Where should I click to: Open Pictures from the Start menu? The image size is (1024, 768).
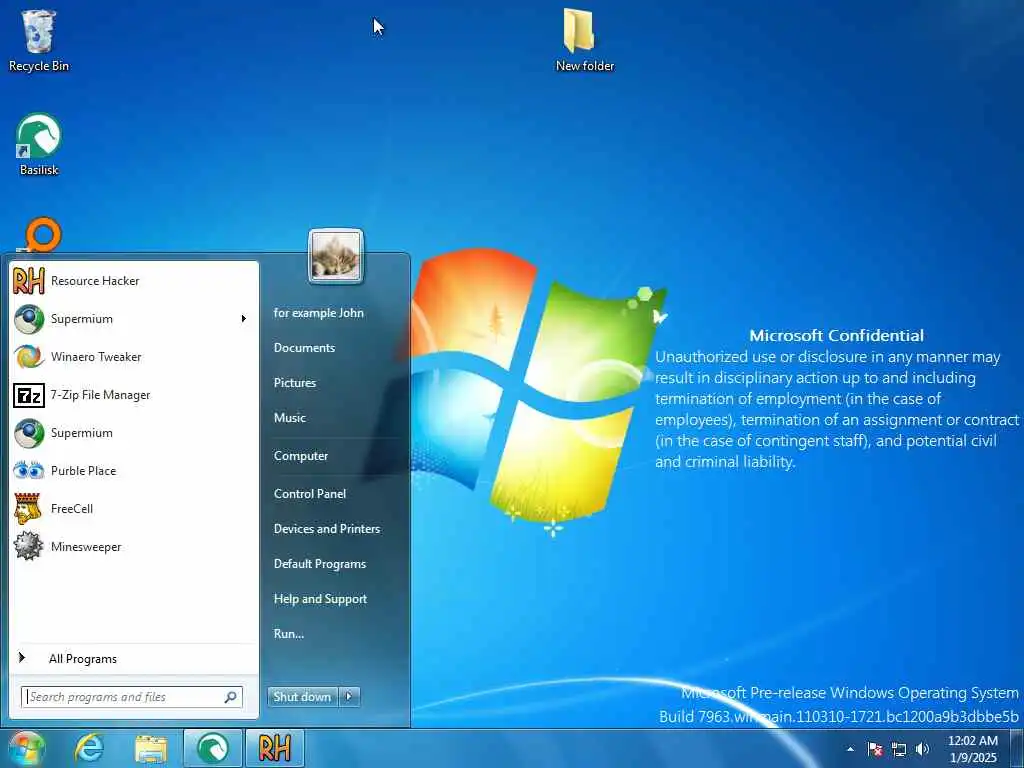[x=295, y=383]
